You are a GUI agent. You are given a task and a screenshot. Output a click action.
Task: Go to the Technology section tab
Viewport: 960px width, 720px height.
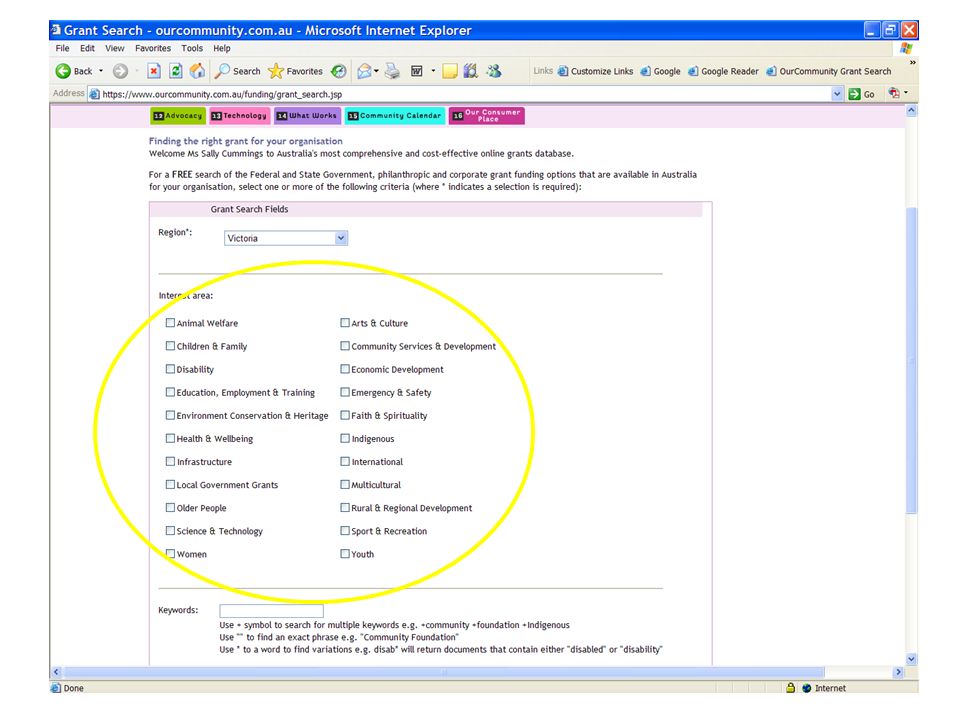click(239, 116)
